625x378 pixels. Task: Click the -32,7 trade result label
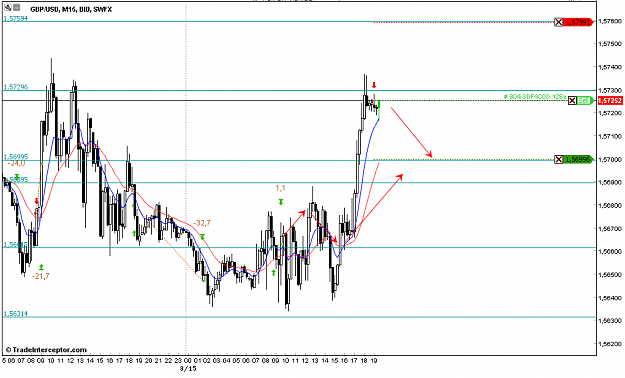coord(202,223)
